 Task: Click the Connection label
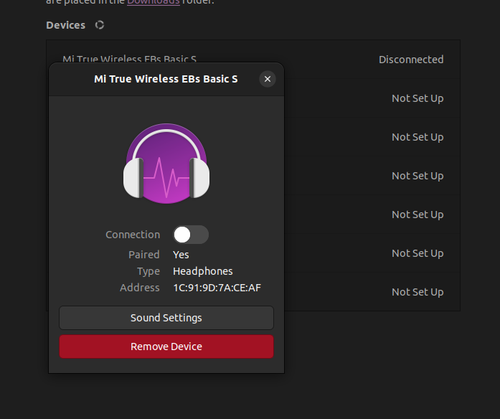[x=133, y=235]
